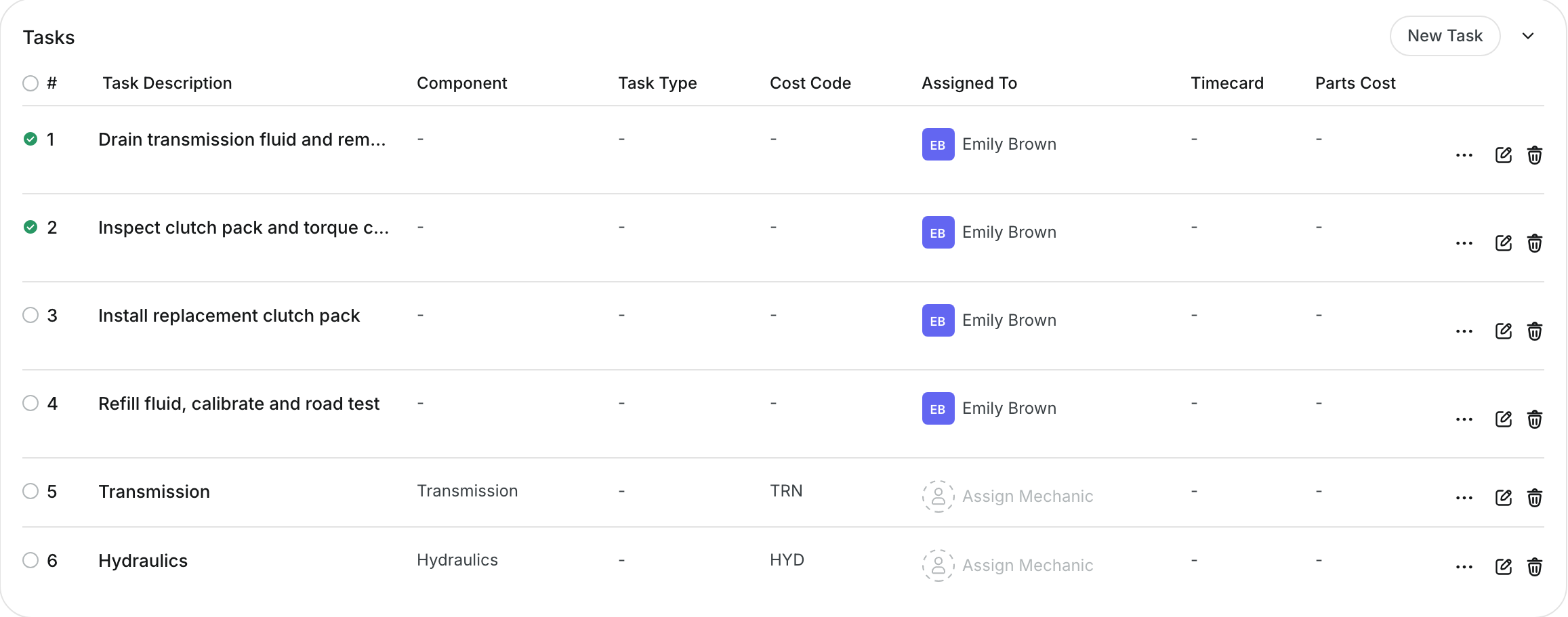Open more options for Refill fluid task

click(x=1464, y=419)
